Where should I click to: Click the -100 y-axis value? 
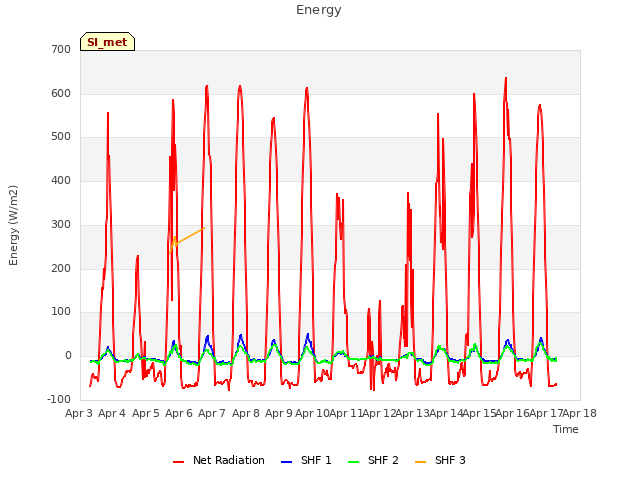(59, 399)
